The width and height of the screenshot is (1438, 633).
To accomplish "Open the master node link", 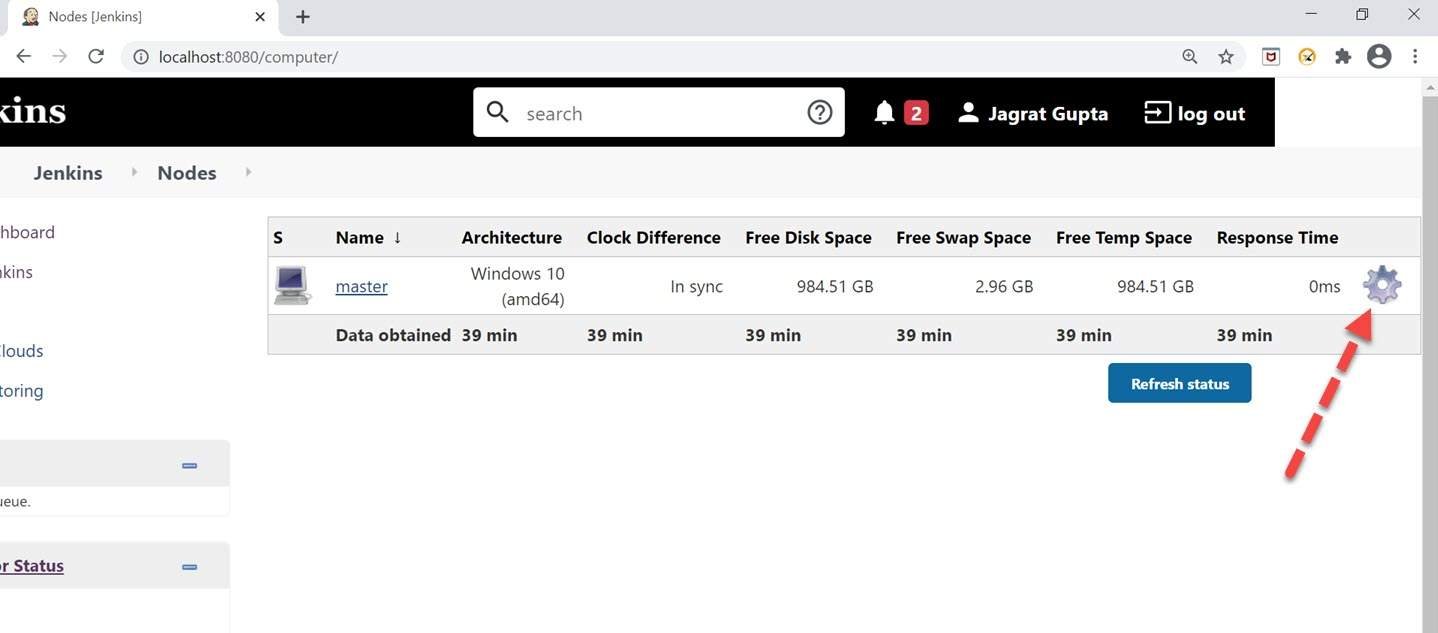I will coord(361,286).
